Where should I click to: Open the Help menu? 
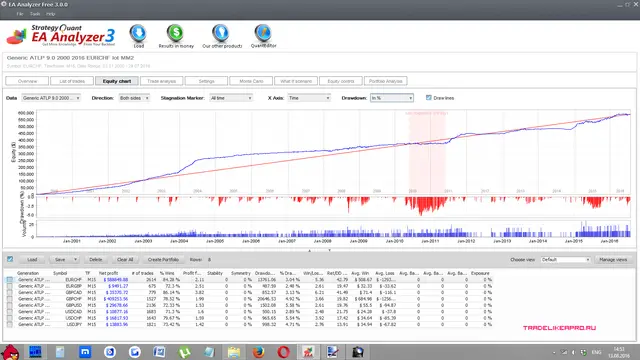pos(50,14)
